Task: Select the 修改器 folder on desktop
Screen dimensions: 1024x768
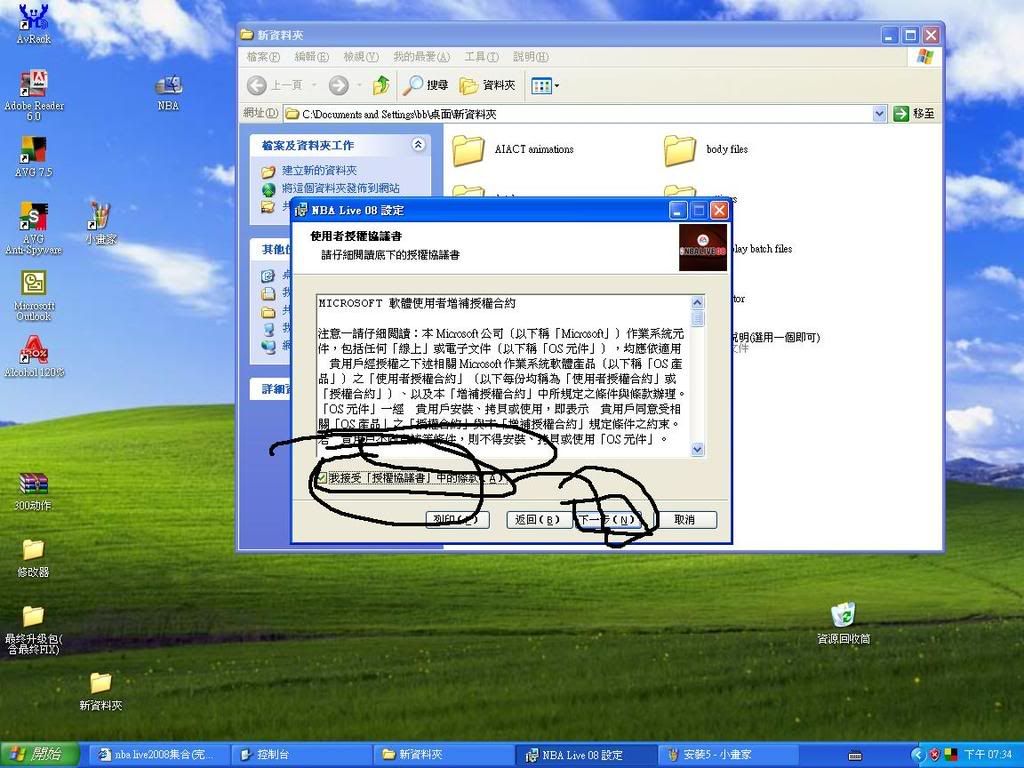Action: [33, 558]
